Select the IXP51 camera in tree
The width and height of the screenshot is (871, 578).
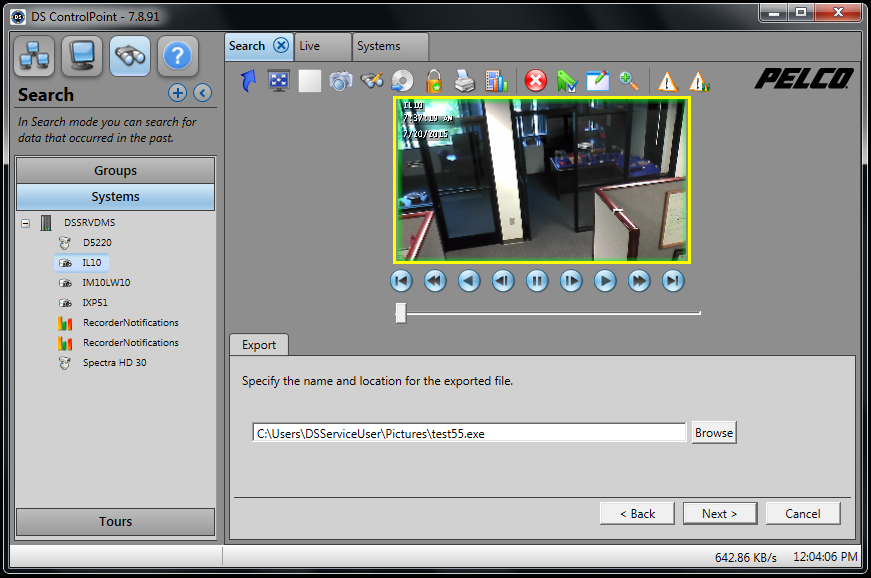95,303
